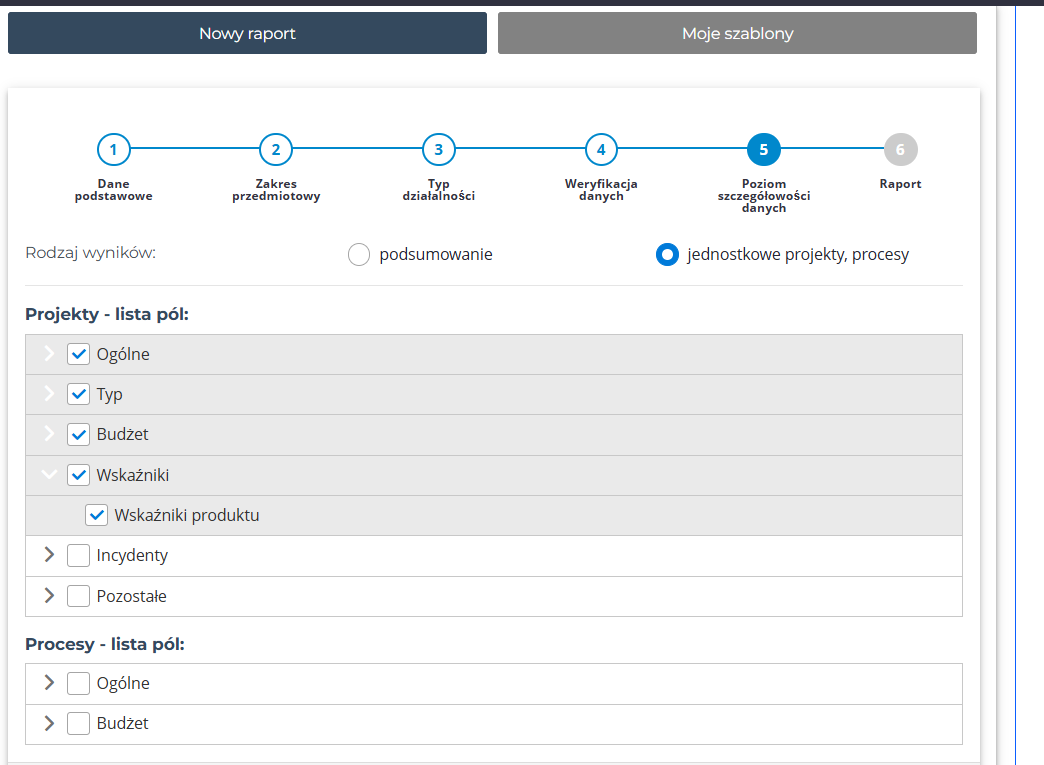1044x765 pixels.
Task: Expand Budżet chevron under Procesy
Action: 49,723
